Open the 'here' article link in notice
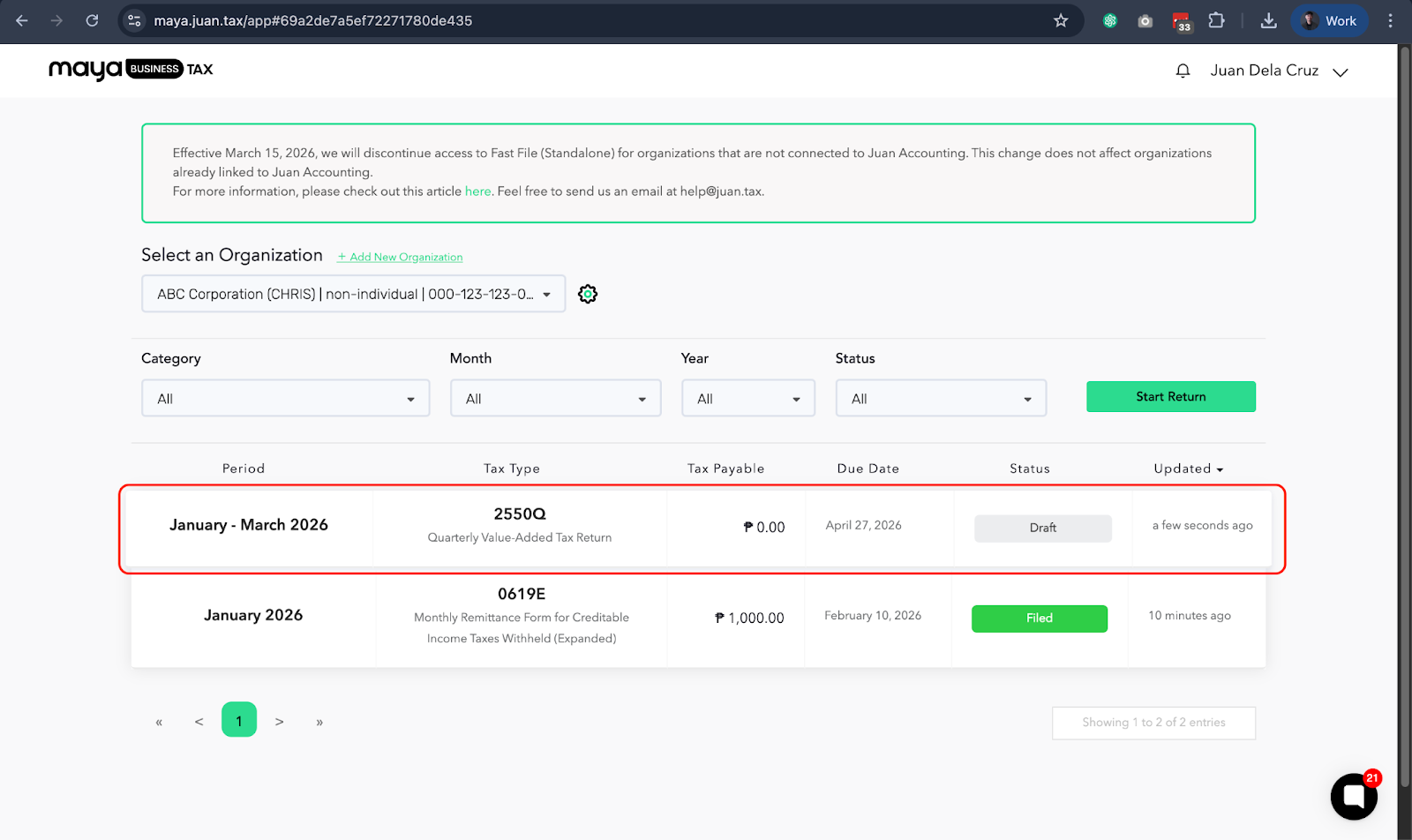 (477, 191)
